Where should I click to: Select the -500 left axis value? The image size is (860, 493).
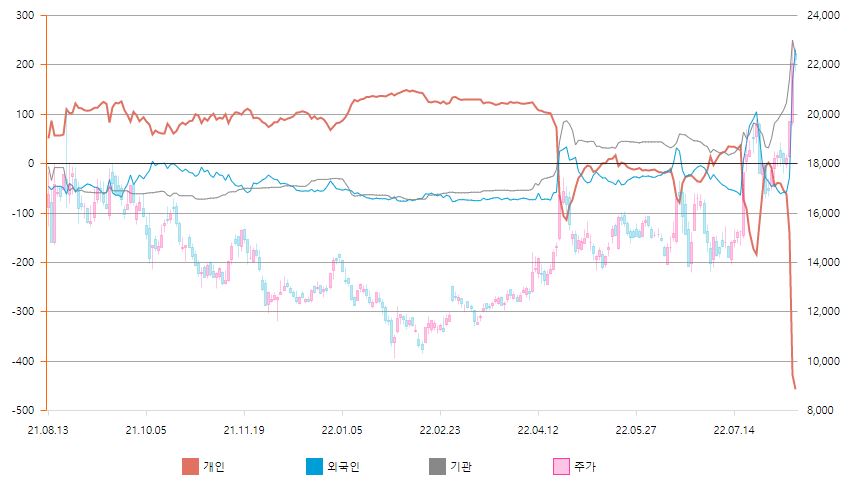coord(22,410)
